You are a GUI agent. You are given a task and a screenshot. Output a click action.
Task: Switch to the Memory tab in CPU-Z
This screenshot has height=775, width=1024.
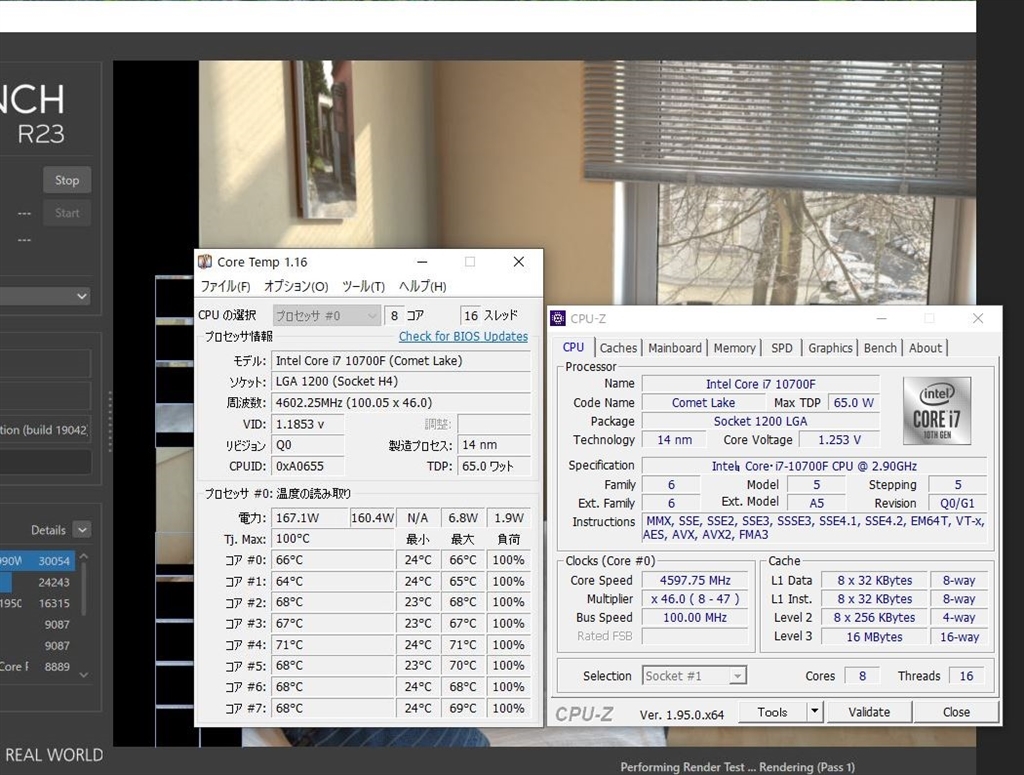(734, 348)
